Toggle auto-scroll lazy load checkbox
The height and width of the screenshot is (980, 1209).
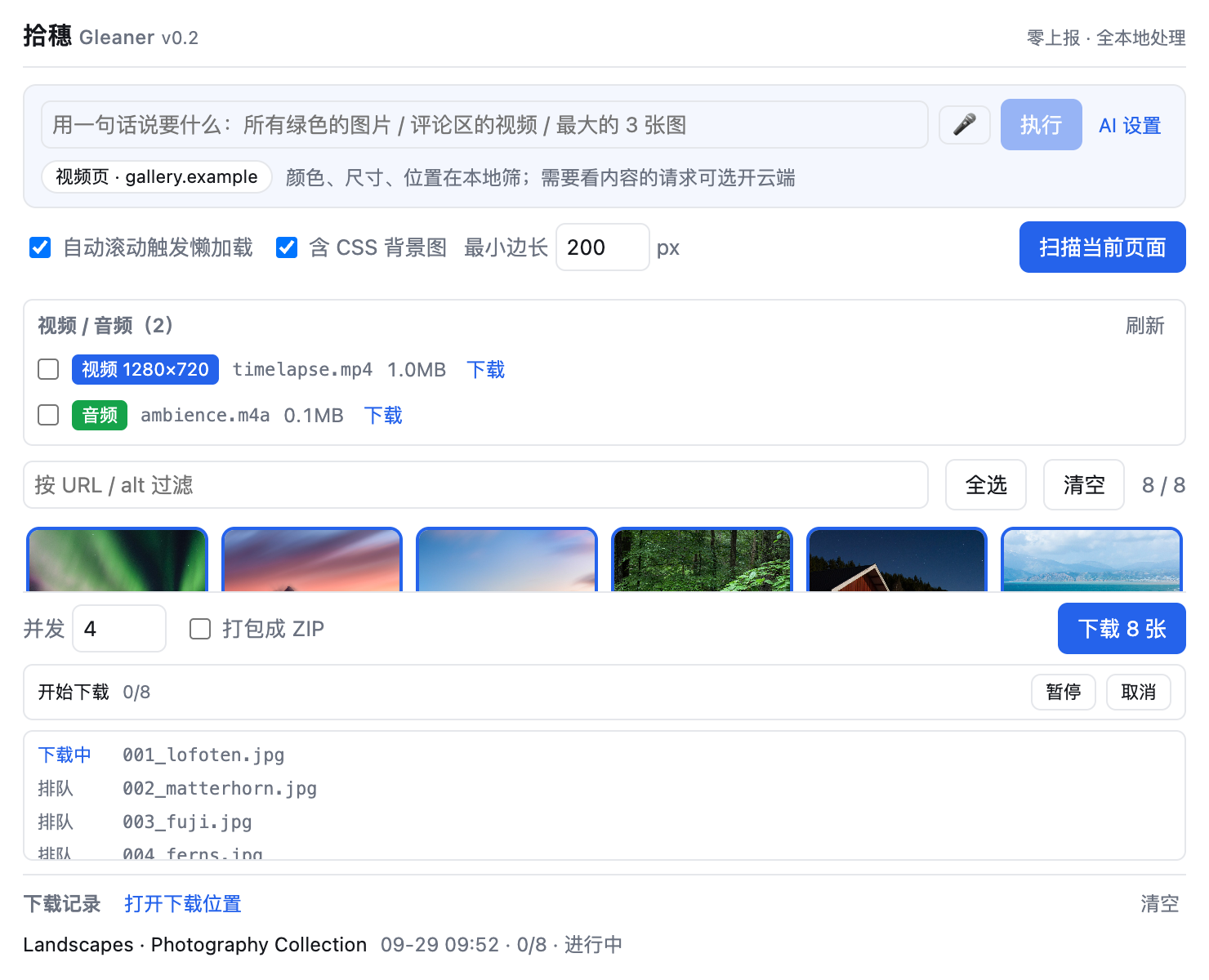40,247
